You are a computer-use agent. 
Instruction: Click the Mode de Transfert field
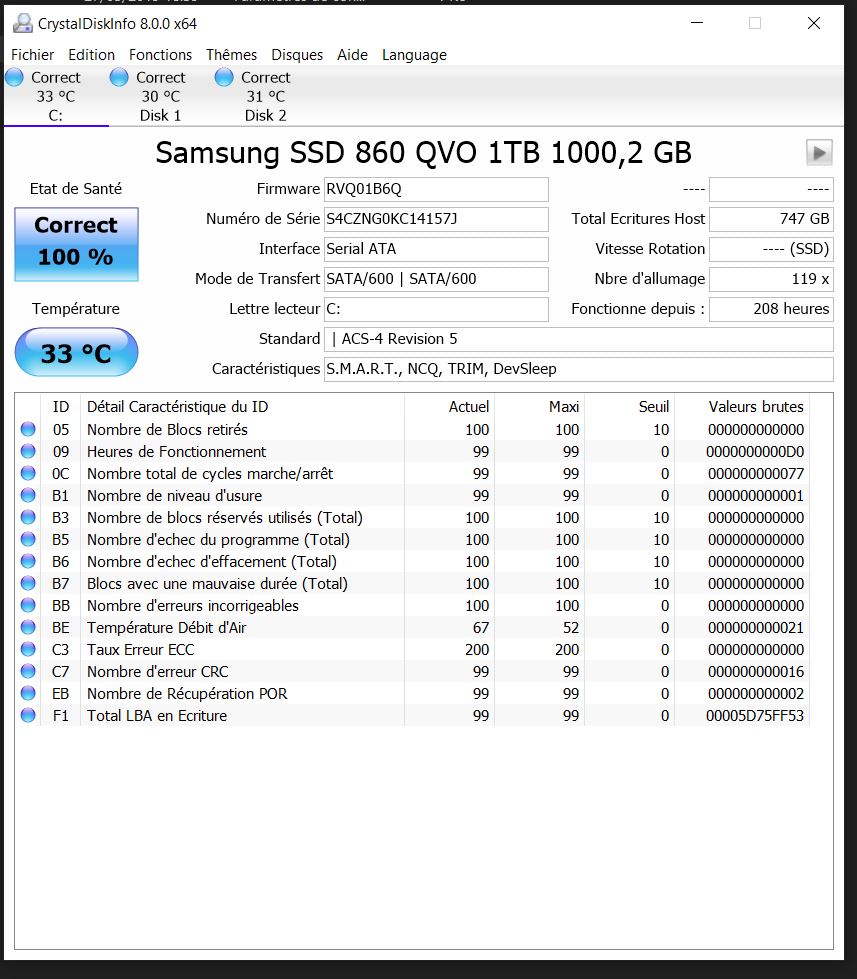tap(436, 279)
